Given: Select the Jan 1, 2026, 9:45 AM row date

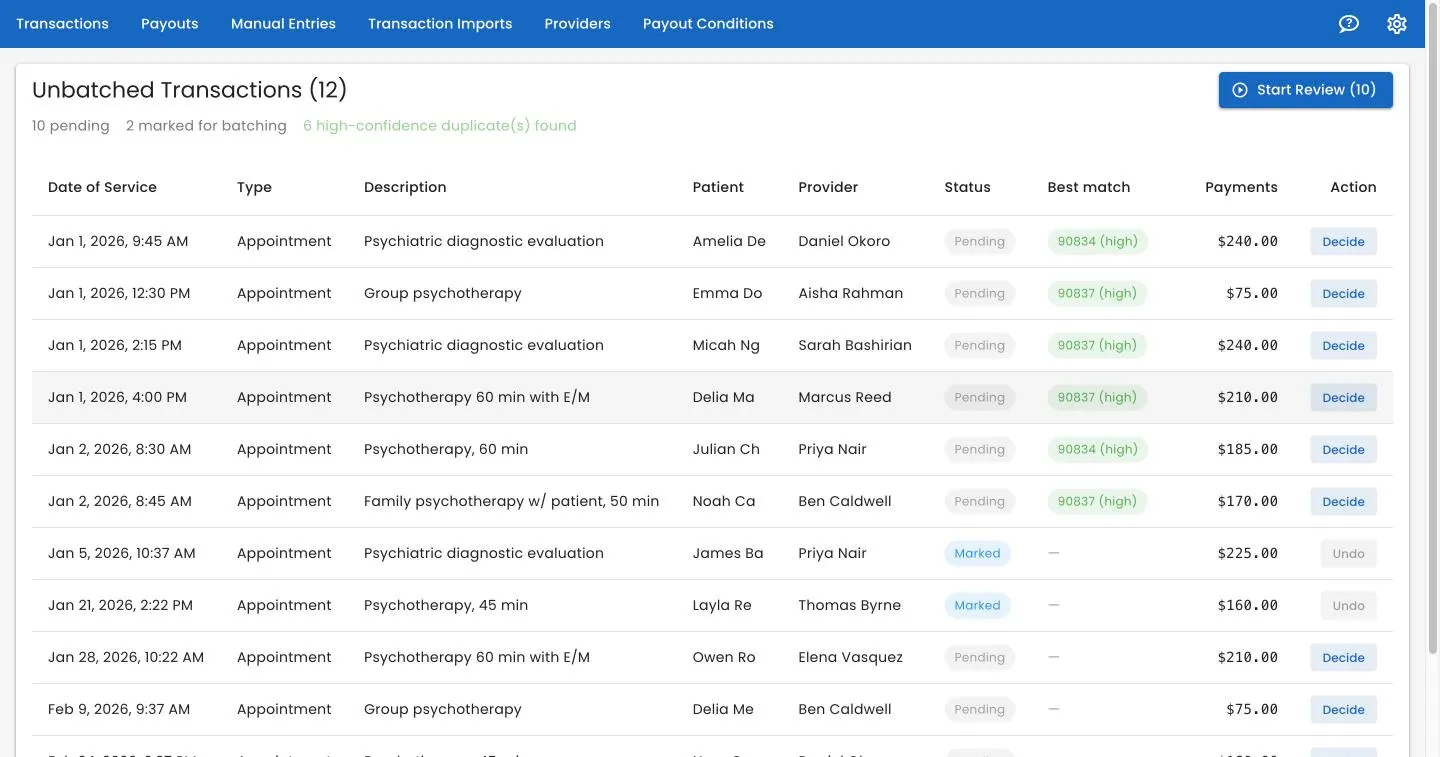Looking at the screenshot, I should 118,241.
